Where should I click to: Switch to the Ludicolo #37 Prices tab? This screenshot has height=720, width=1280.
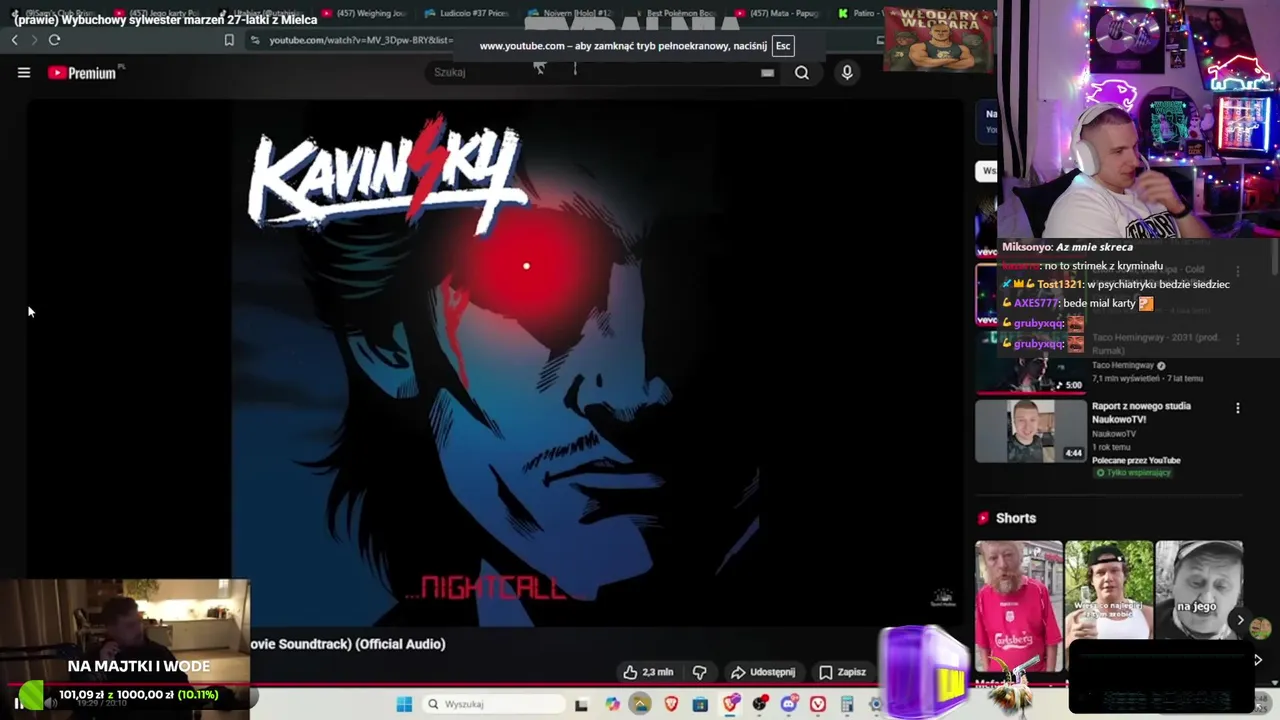pyautogui.click(x=465, y=13)
